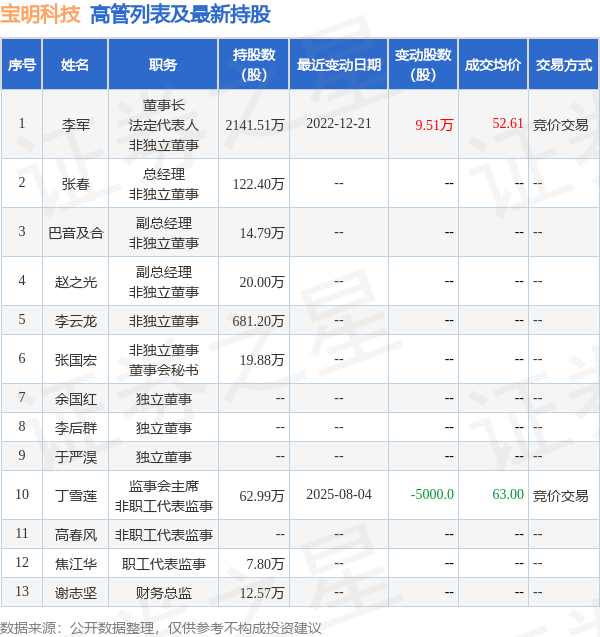This screenshot has width=600, height=637.
Task: Select the 最近变动日期 column header
Action: click(339, 64)
